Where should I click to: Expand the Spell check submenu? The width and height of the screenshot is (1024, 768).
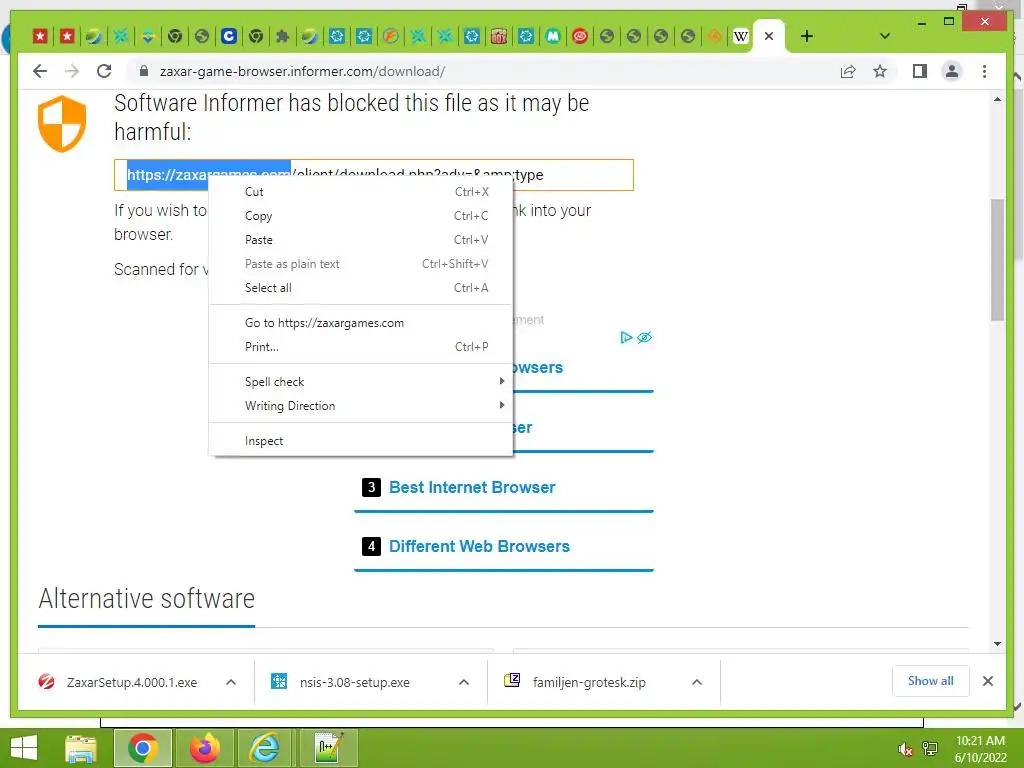pyautogui.click(x=360, y=381)
